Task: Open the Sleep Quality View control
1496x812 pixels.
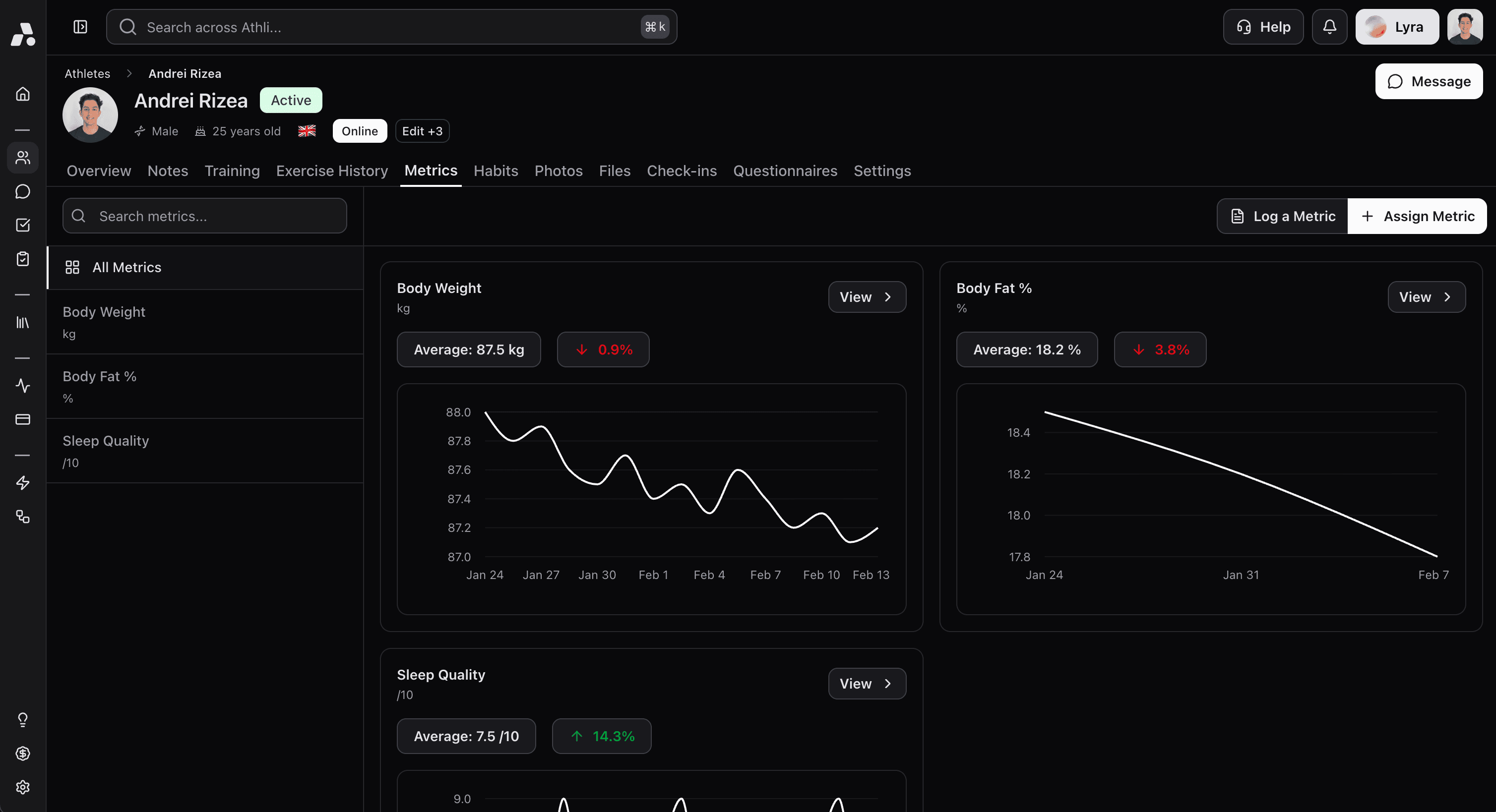Action: [867, 683]
